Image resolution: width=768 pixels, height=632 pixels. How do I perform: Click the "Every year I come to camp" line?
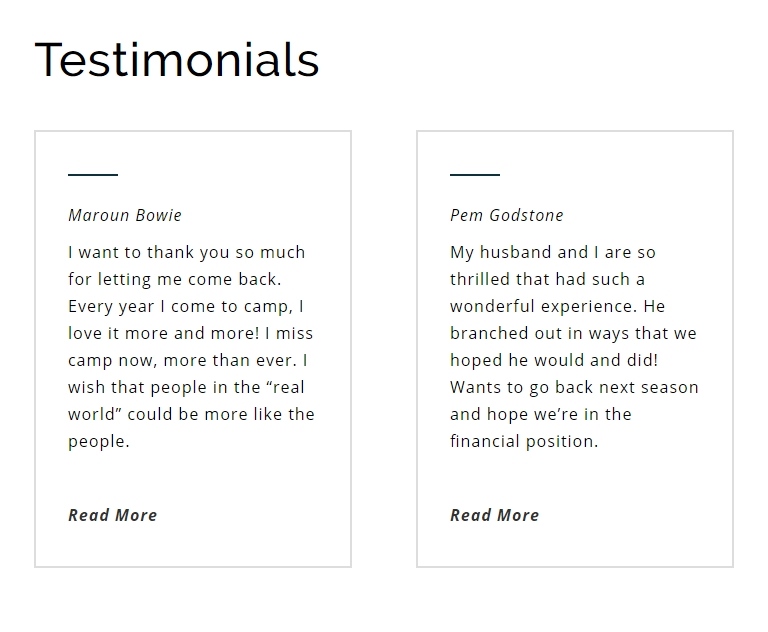point(186,306)
